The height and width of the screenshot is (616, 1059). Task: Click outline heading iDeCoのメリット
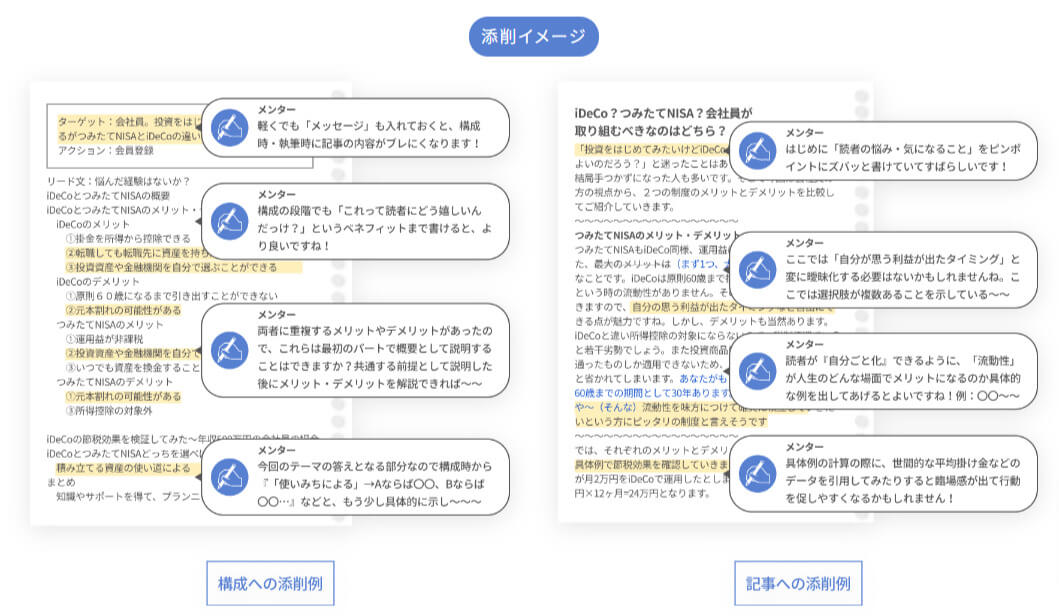tap(93, 224)
